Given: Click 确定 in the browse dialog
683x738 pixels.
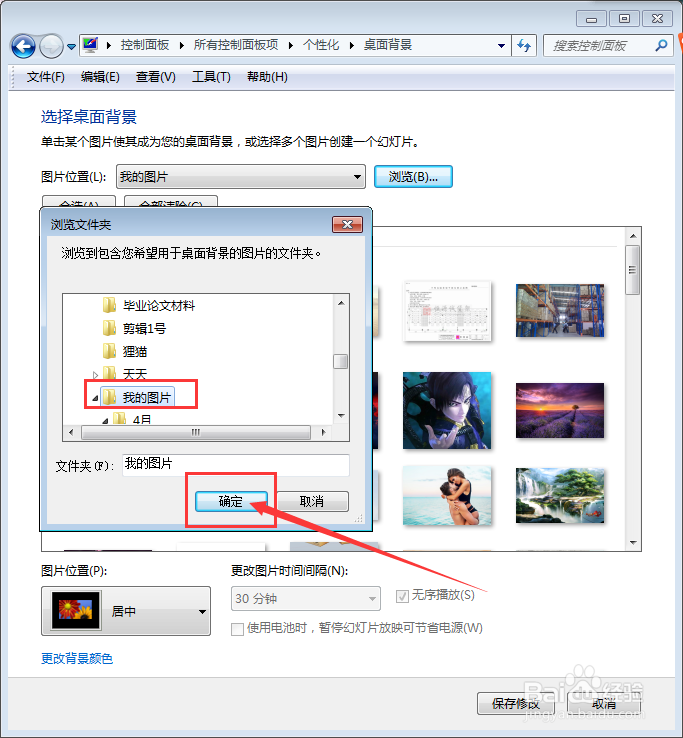Looking at the screenshot, I should coord(231,501).
